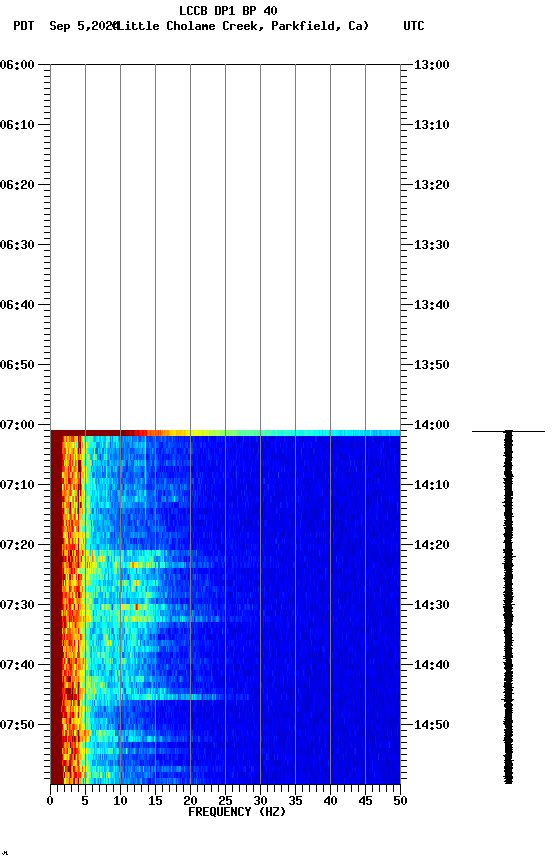Click the 40 Hz frequency axis label
This screenshot has height=864, width=552.
coord(331,801)
